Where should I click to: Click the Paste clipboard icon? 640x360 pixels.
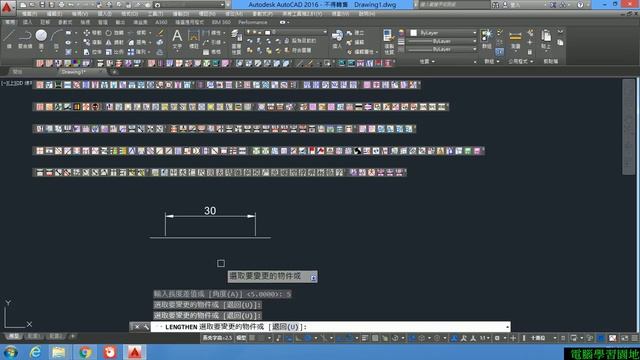coord(546,37)
